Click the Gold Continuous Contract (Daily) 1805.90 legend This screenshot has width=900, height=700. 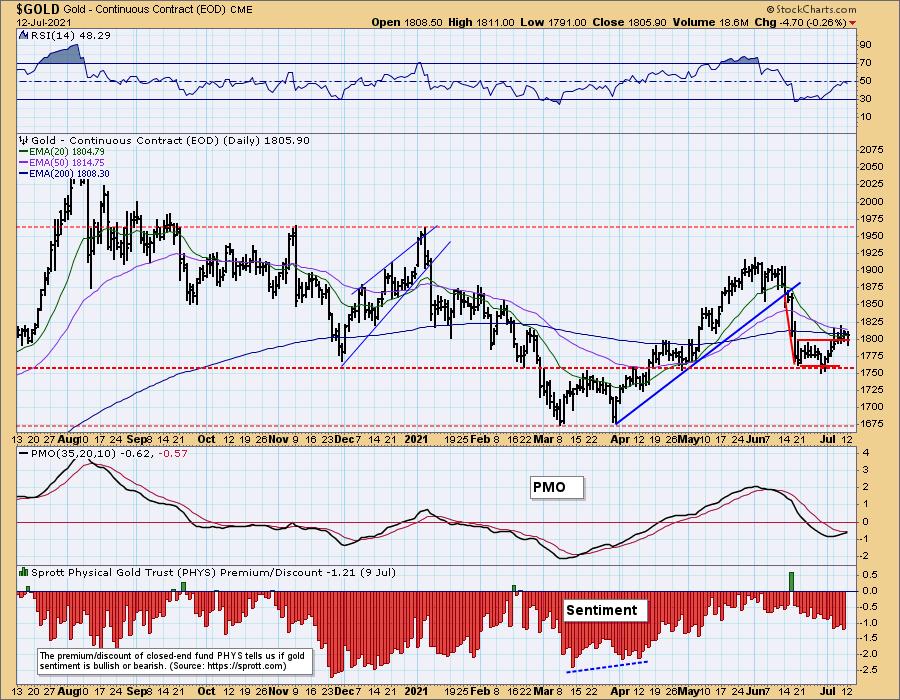pos(170,141)
